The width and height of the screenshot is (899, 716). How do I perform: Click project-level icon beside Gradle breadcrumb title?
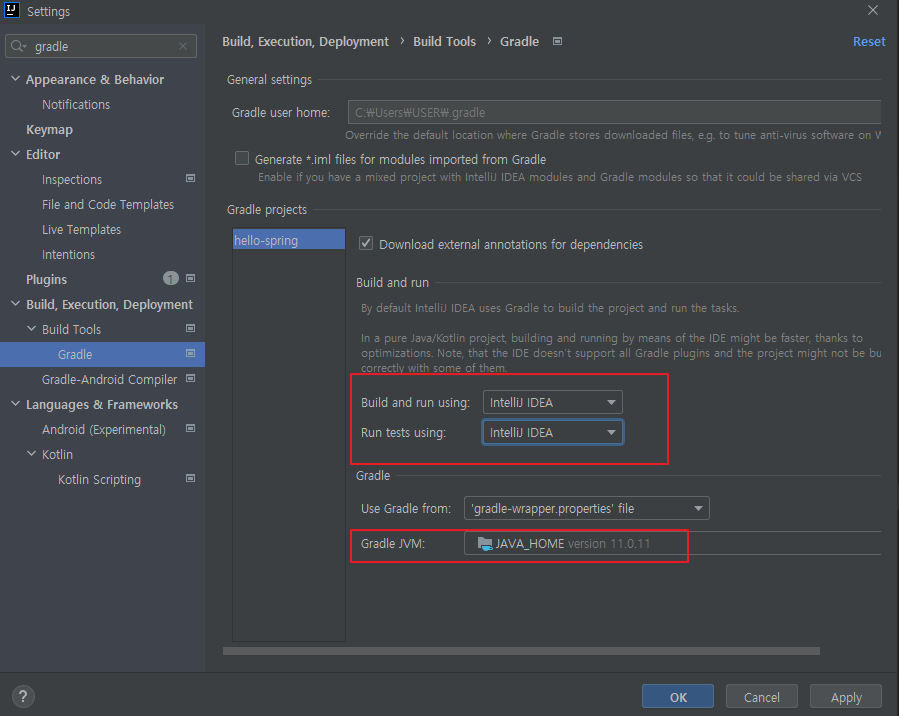point(557,41)
